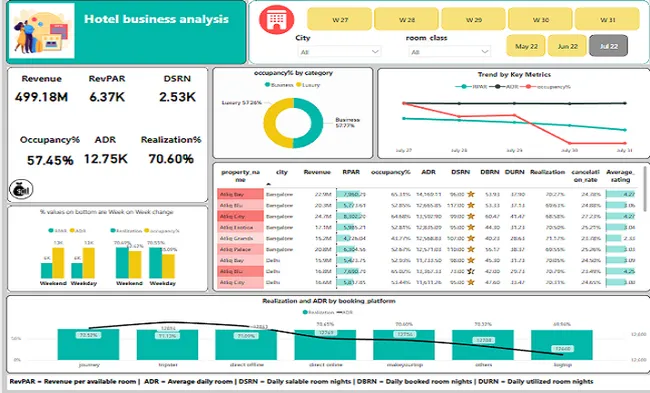The image size is (650, 393).
Task: Click the direct offline bar in booking platform chart
Action: [x=246, y=344]
